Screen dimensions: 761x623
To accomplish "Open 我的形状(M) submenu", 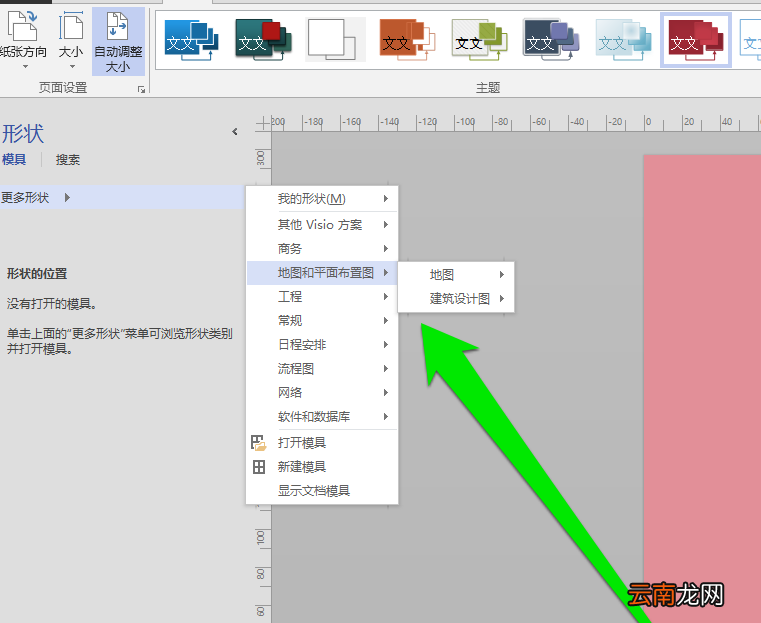I will tap(322, 198).
